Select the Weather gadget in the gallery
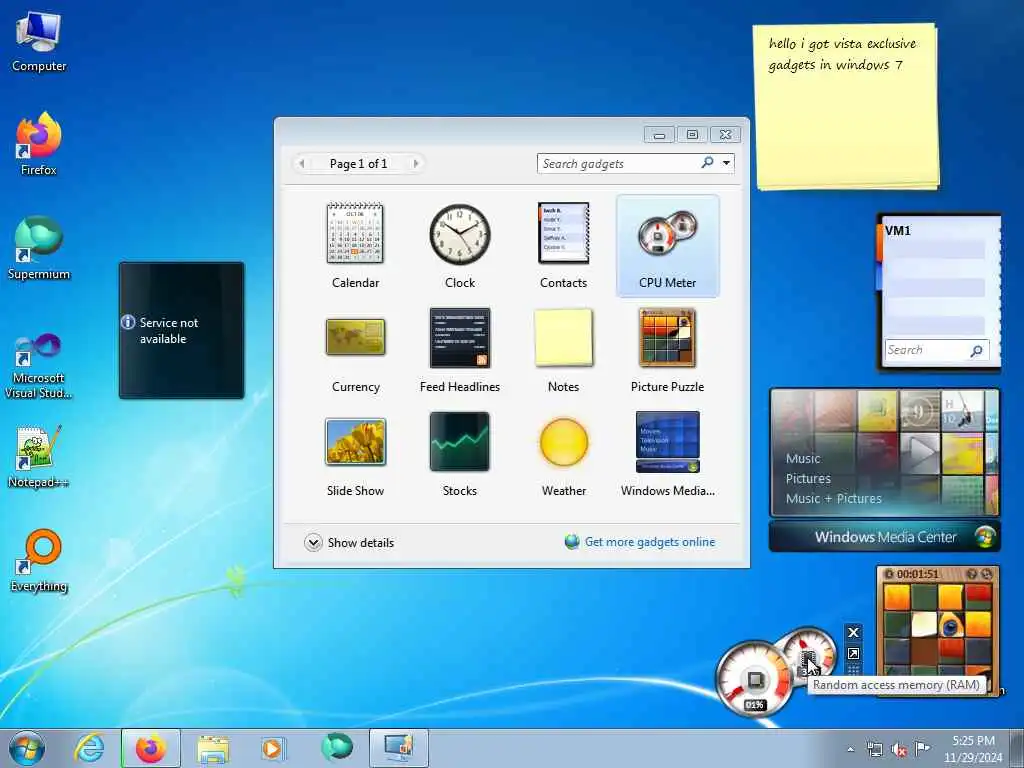Viewport: 1024px width, 768px height. tap(564, 454)
